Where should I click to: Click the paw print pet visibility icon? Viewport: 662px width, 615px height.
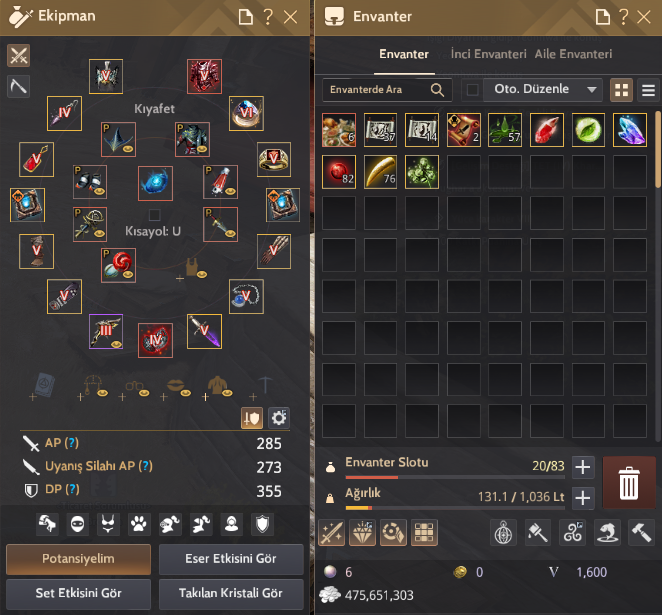[139, 524]
